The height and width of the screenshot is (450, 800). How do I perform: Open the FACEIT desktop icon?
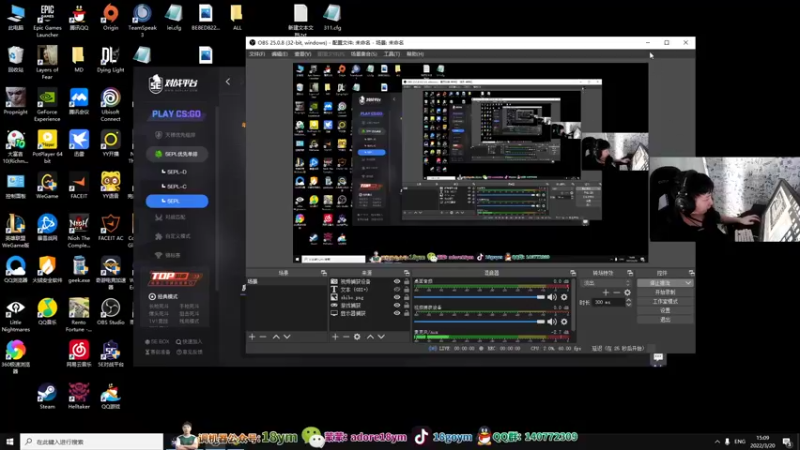point(79,186)
